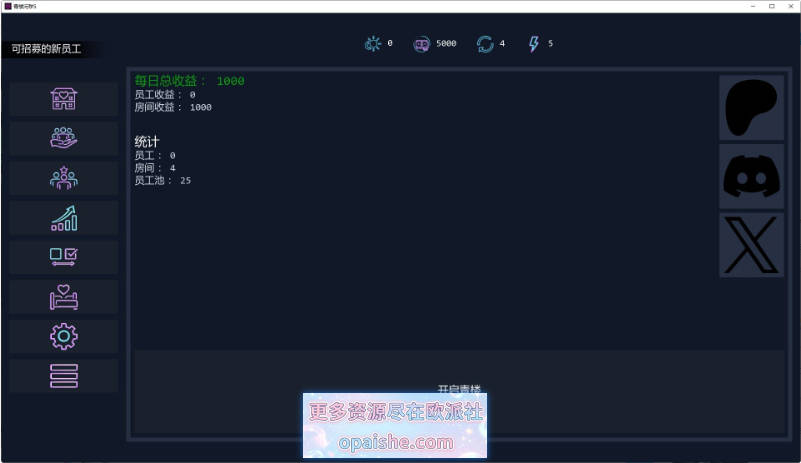Image resolution: width=801 pixels, height=463 pixels.
Task: Click the 开启青楼 button at bottom
Action: [459, 391]
